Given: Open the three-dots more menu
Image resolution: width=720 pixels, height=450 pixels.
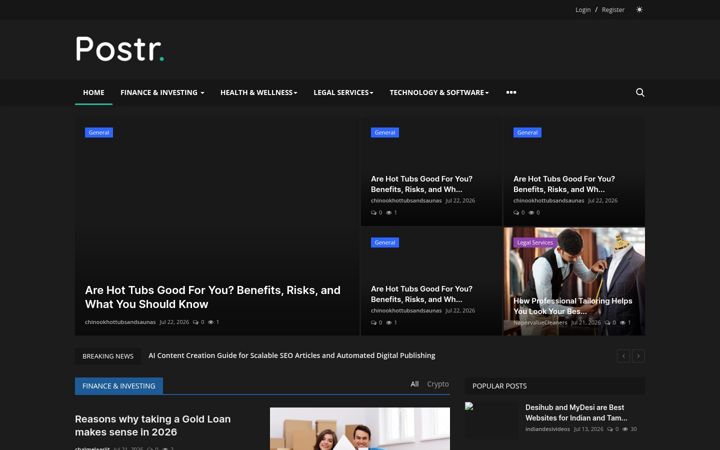Looking at the screenshot, I should click(511, 92).
